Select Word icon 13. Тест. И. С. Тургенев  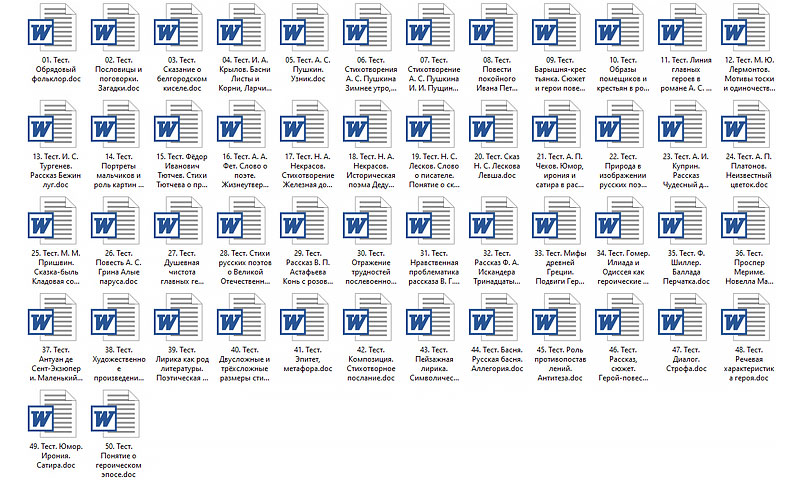coord(52,124)
